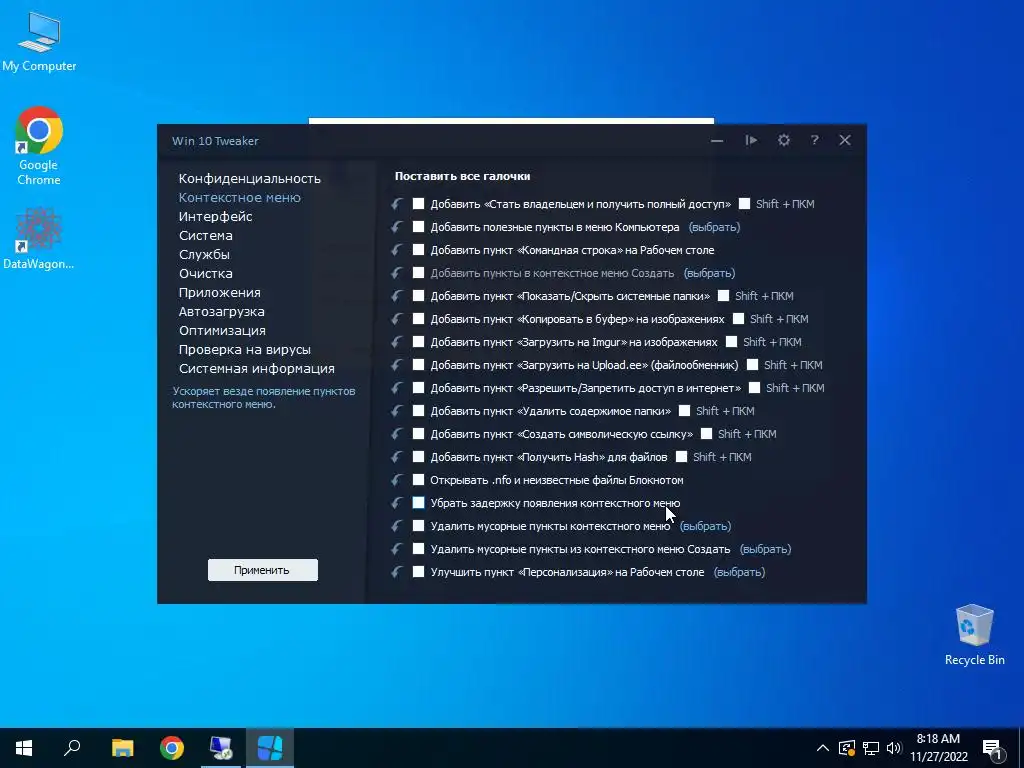Open the Система section

[206, 235]
